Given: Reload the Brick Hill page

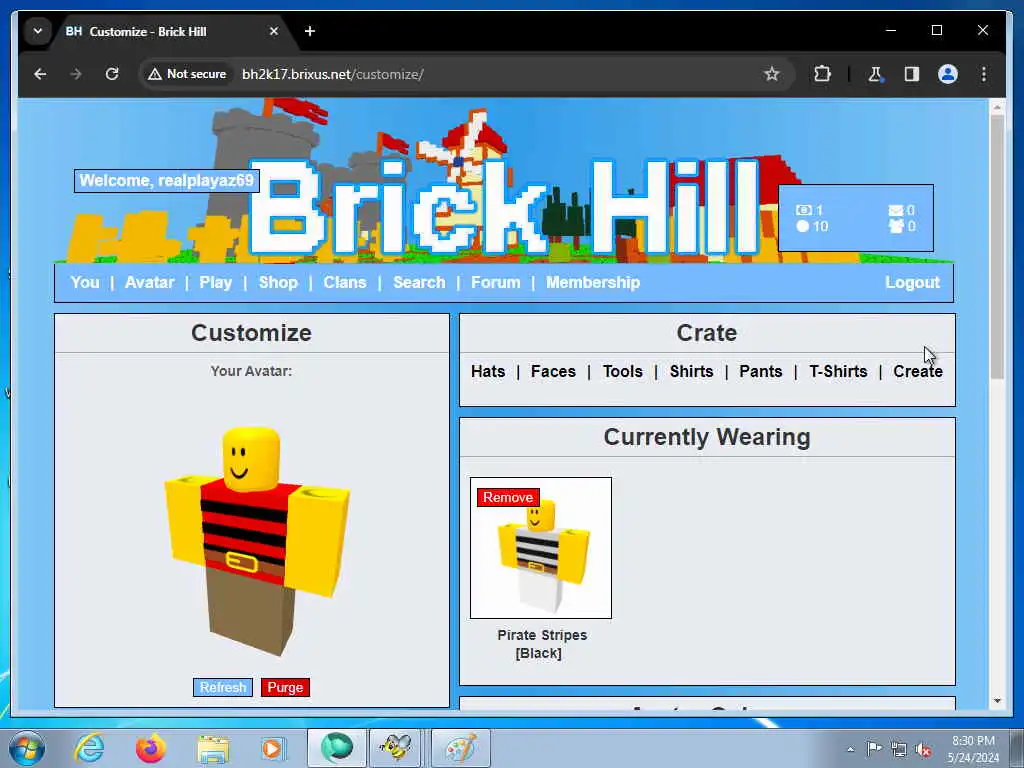Looking at the screenshot, I should pos(112,74).
